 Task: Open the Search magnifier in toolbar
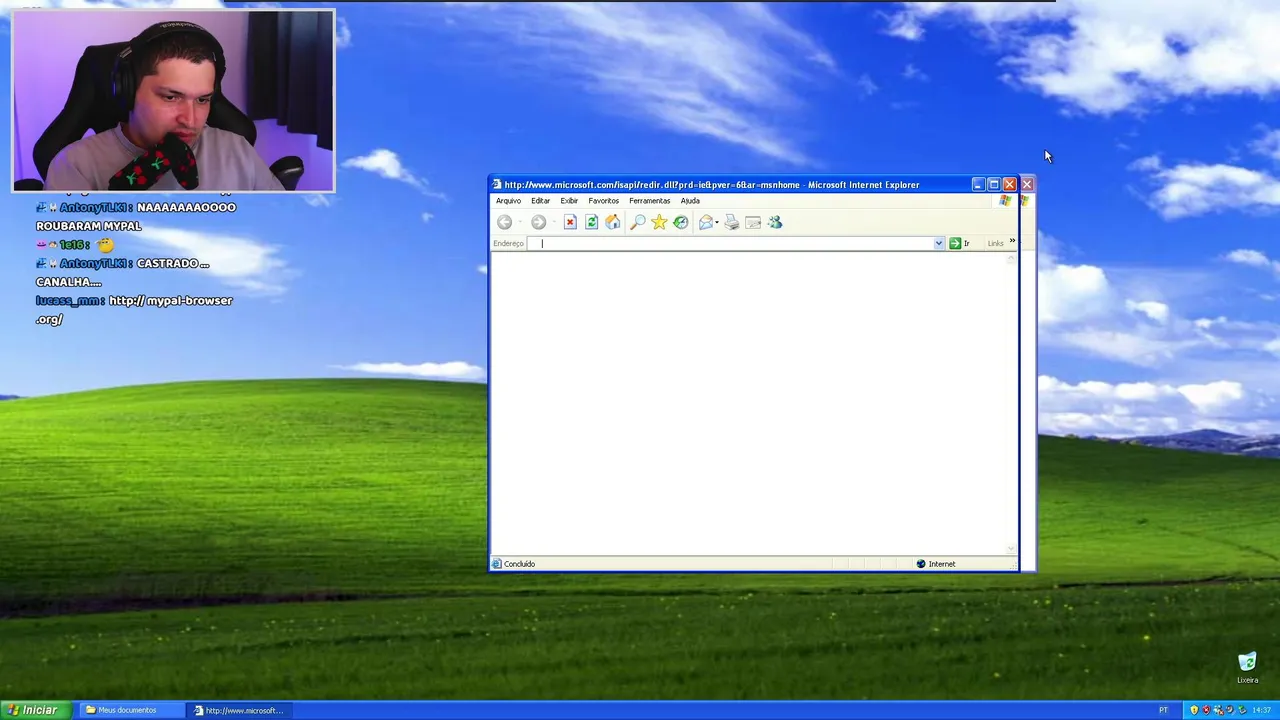click(638, 222)
